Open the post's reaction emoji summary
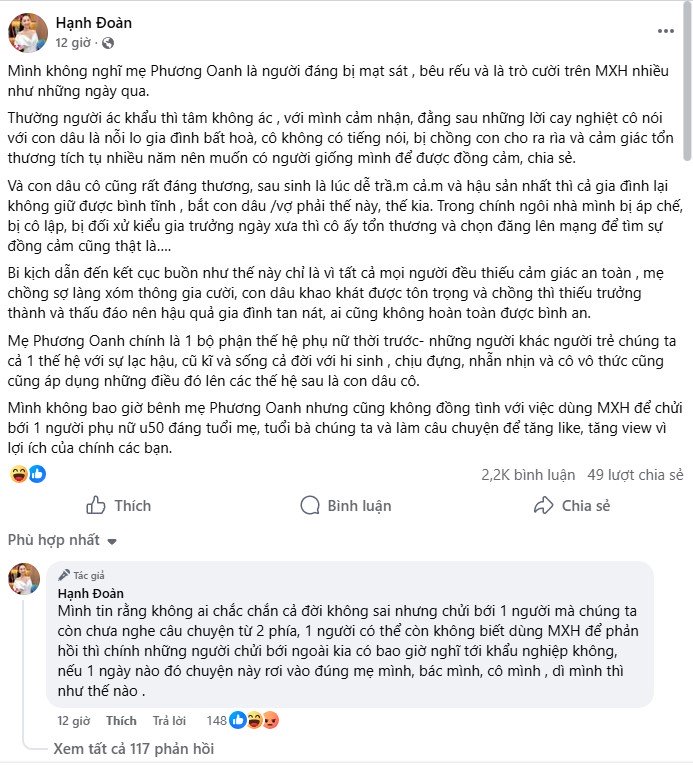Screen dimensions: 693x765 pos(28,473)
